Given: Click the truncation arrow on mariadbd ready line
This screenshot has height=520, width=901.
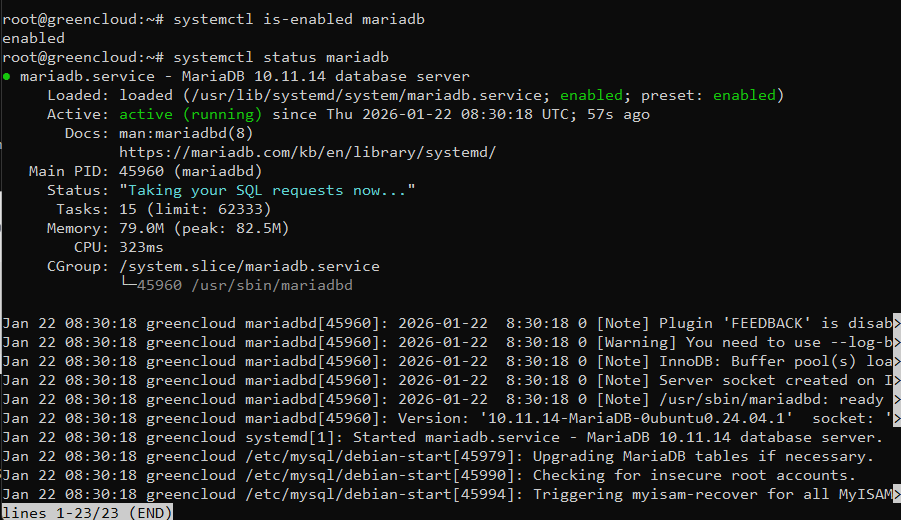Looking at the screenshot, I should [896, 399].
